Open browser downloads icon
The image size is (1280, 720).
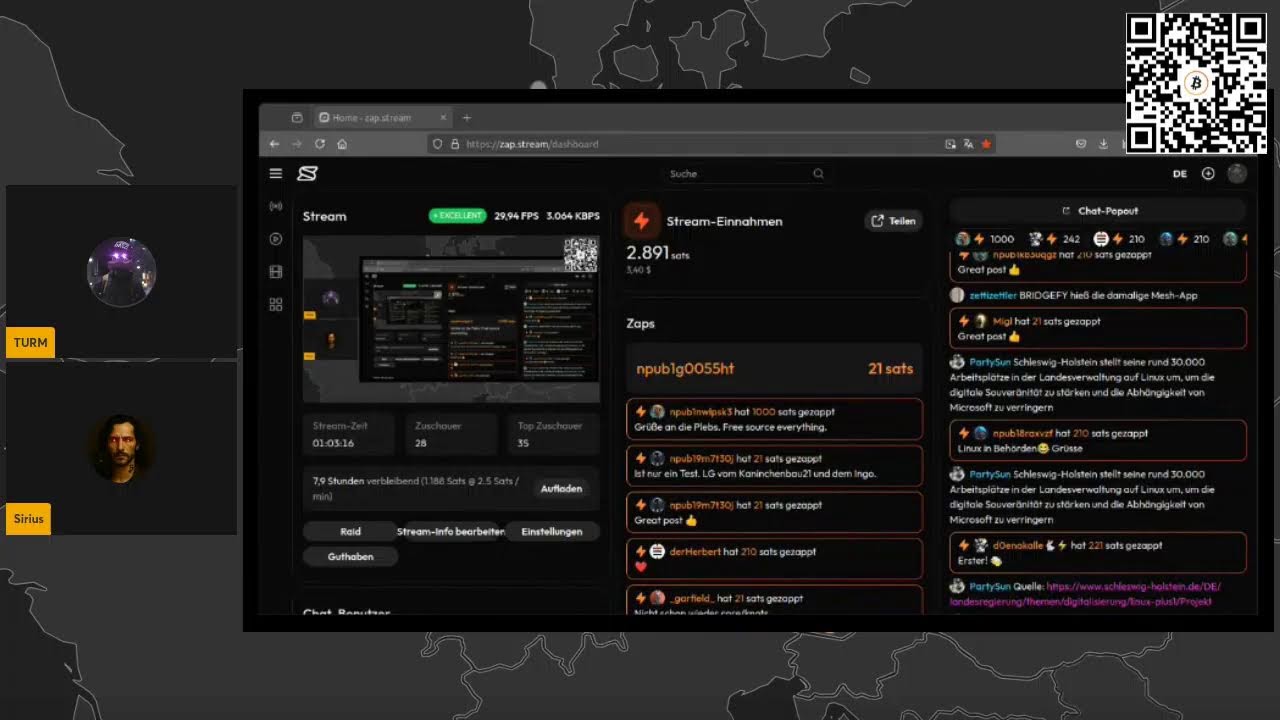(x=1103, y=144)
